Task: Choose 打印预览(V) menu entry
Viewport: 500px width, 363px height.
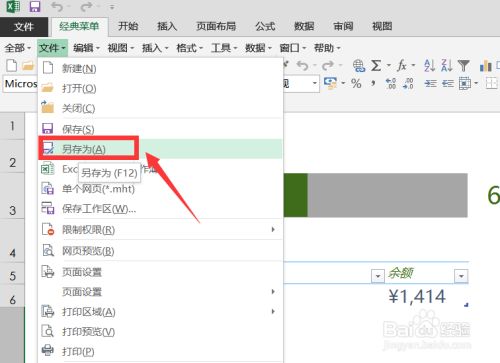Action: [161, 332]
